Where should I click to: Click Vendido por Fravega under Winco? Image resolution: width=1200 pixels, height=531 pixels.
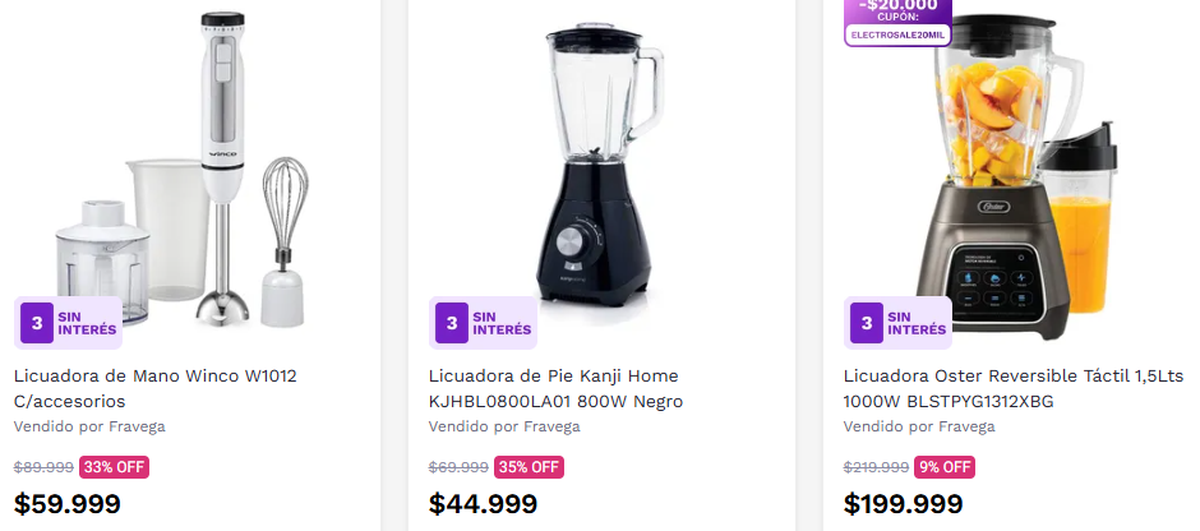89,427
